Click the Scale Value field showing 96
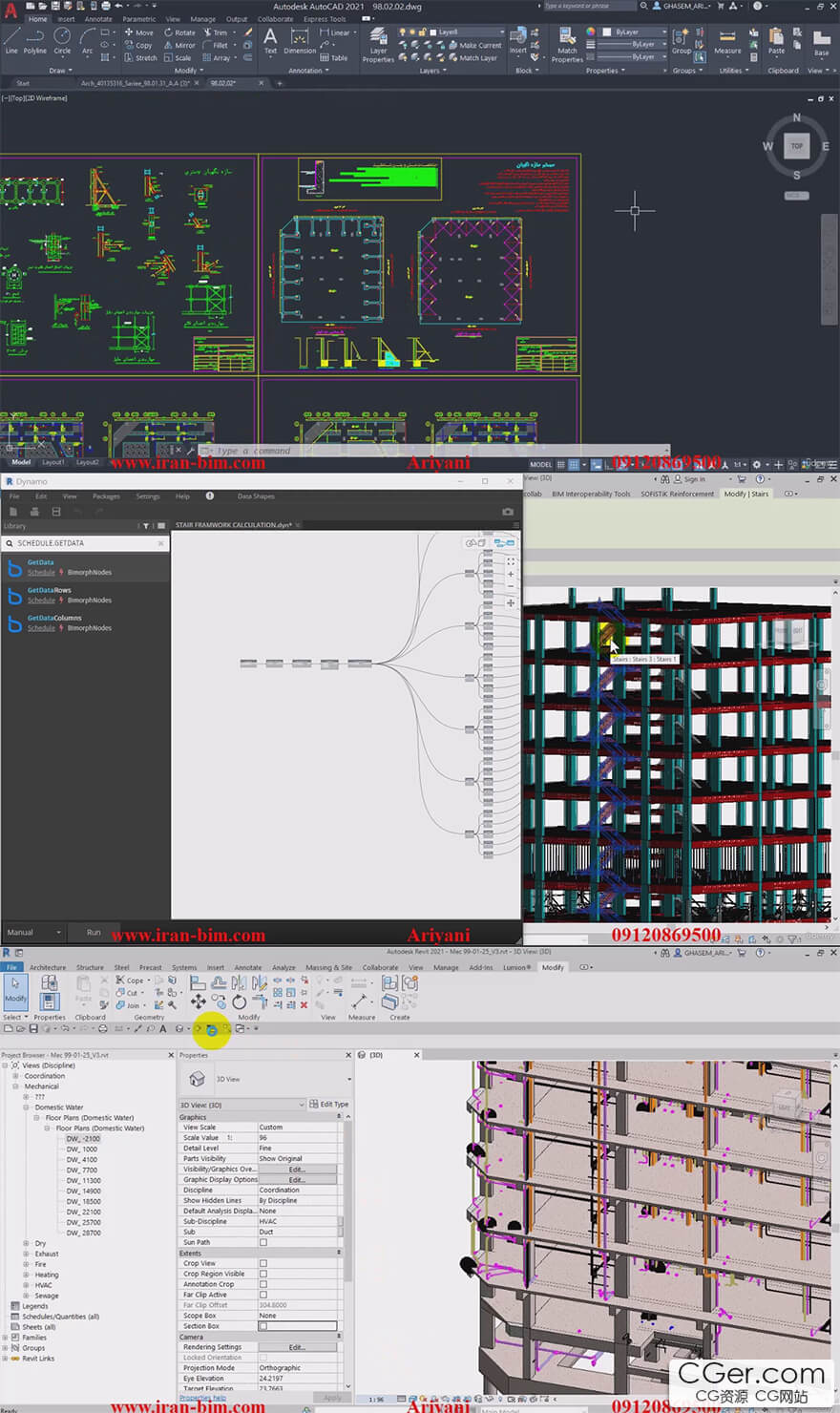 pos(299,1138)
